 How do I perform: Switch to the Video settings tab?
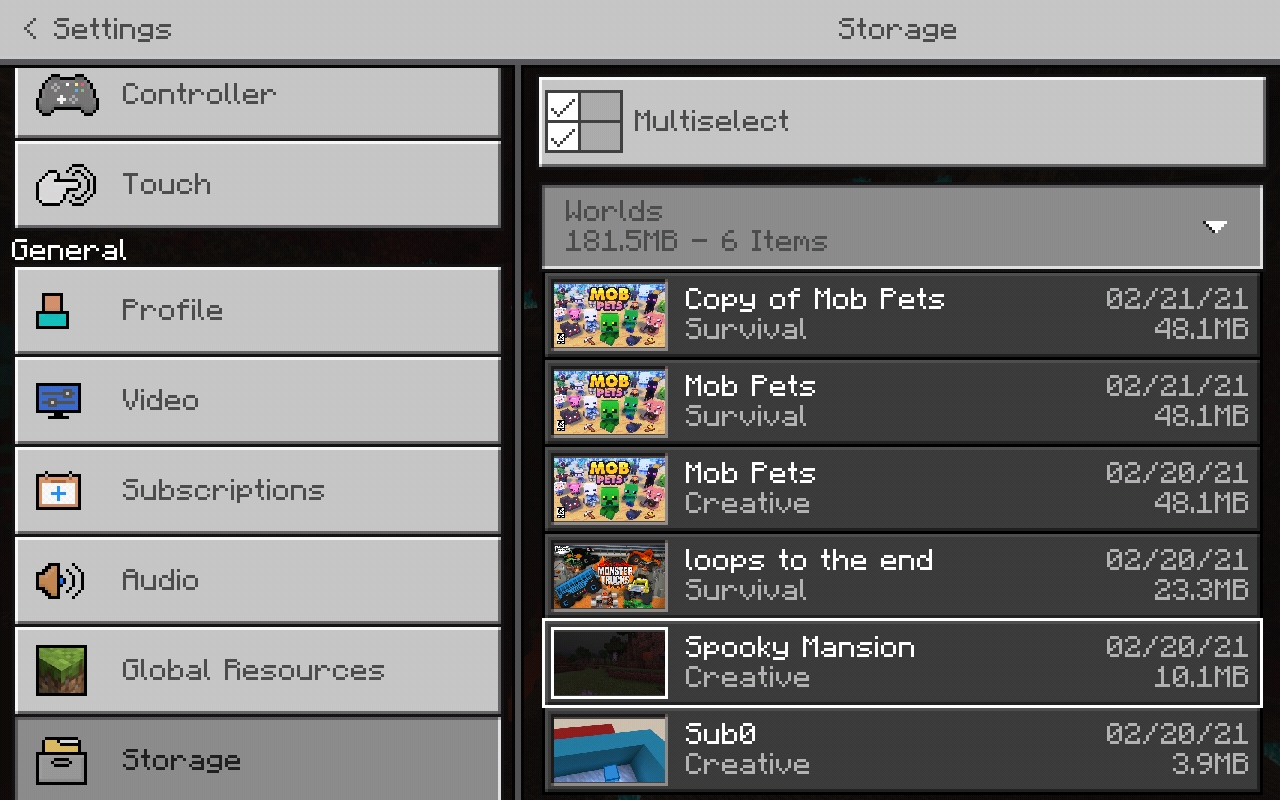(258, 401)
